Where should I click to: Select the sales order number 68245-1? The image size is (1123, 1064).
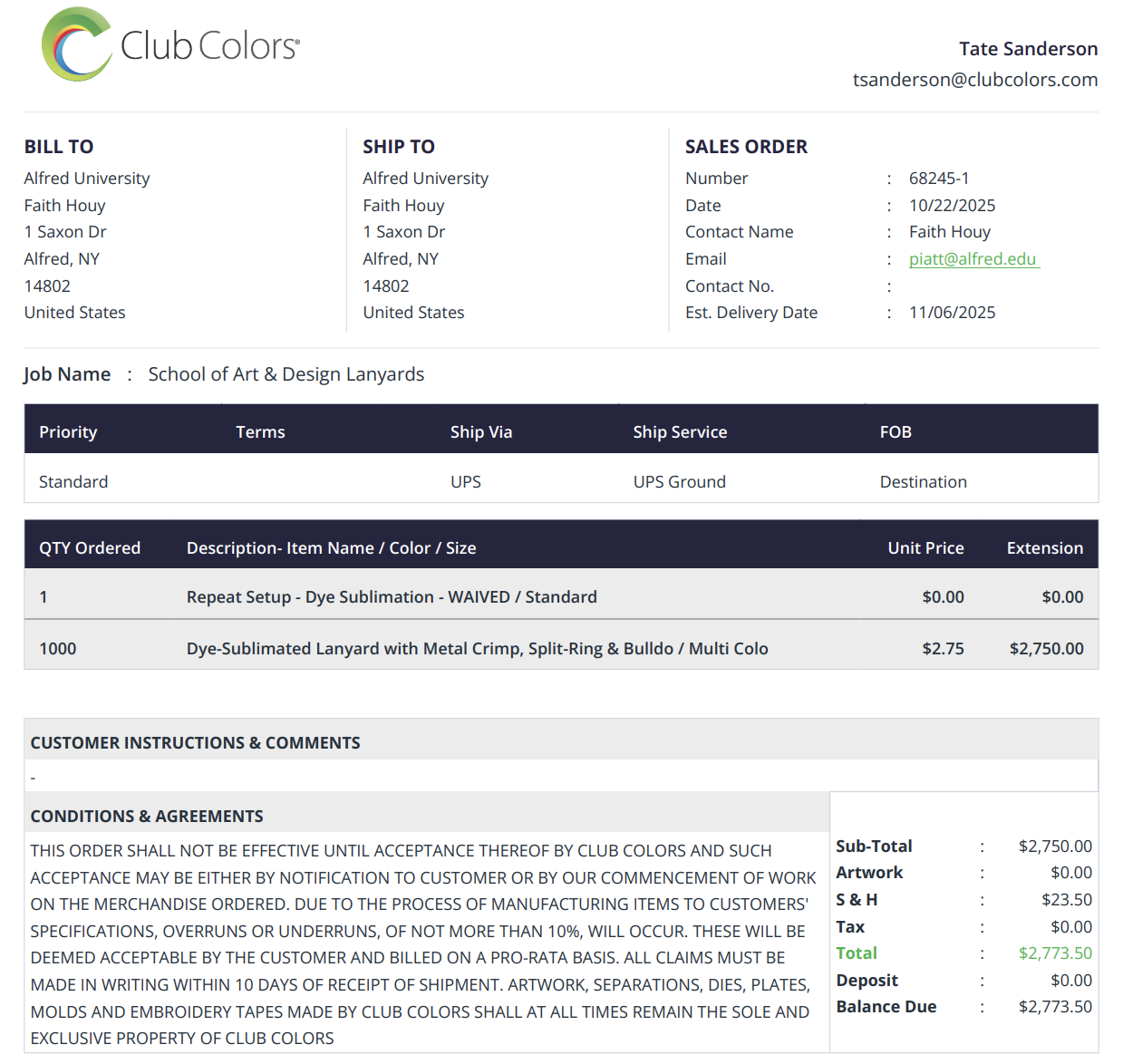coord(939,179)
